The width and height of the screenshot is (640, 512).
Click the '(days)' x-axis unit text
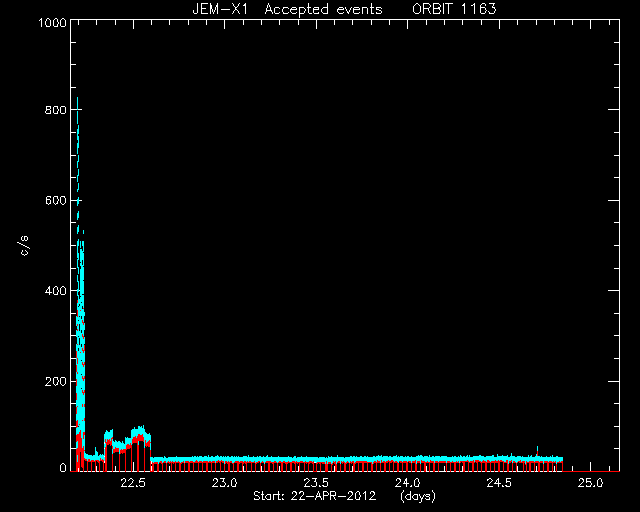418,496
